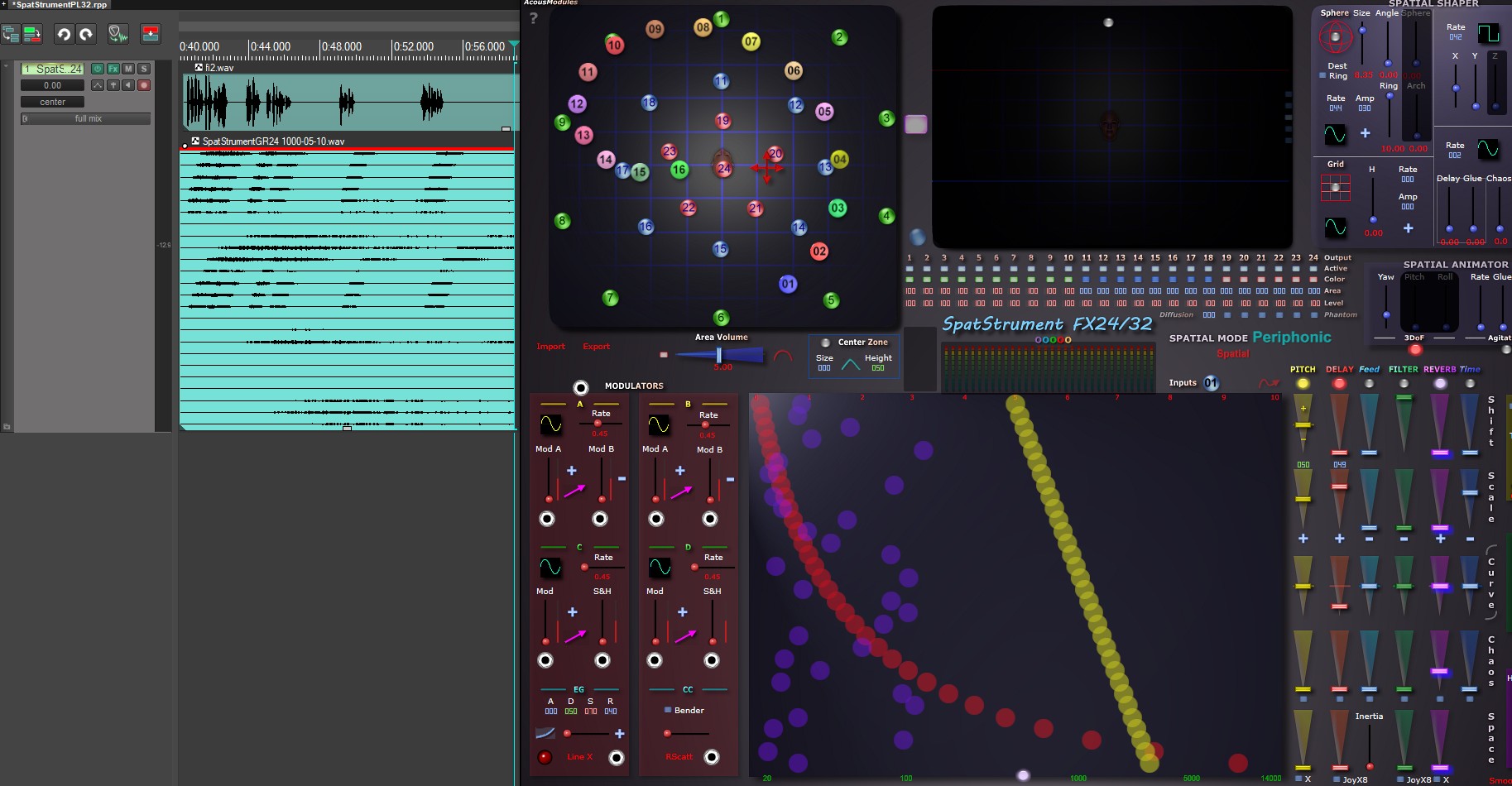The height and width of the screenshot is (786, 1512).
Task: Click the JoyX8 label under Delay column
Action: (x=1355, y=779)
